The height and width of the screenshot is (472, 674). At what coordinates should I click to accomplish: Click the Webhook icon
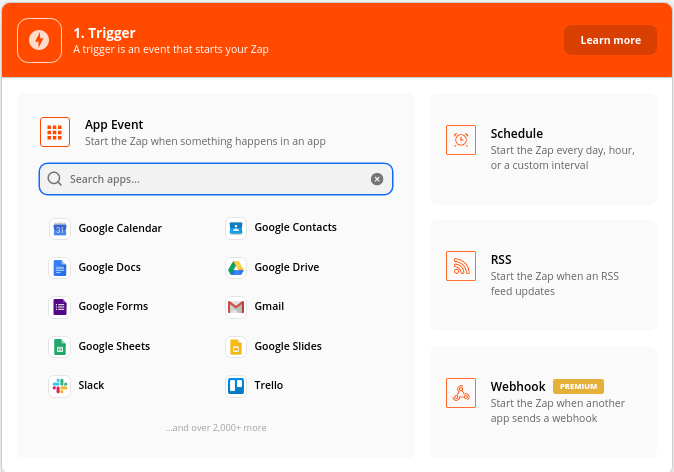[x=461, y=393]
